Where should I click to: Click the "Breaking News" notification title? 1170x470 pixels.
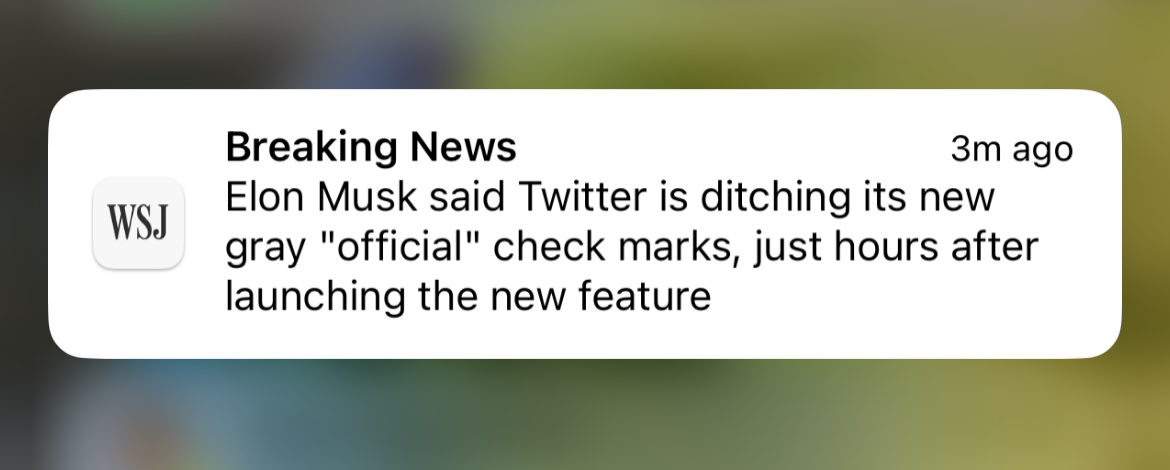click(x=371, y=148)
